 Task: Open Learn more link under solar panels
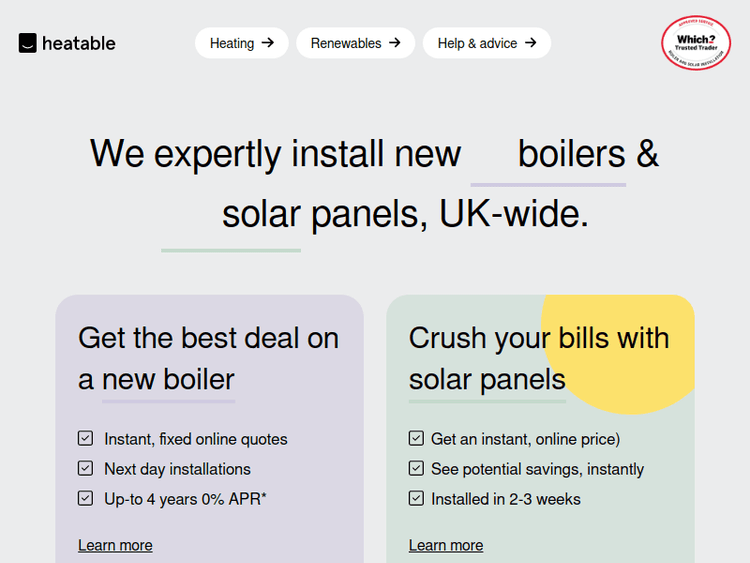445,545
